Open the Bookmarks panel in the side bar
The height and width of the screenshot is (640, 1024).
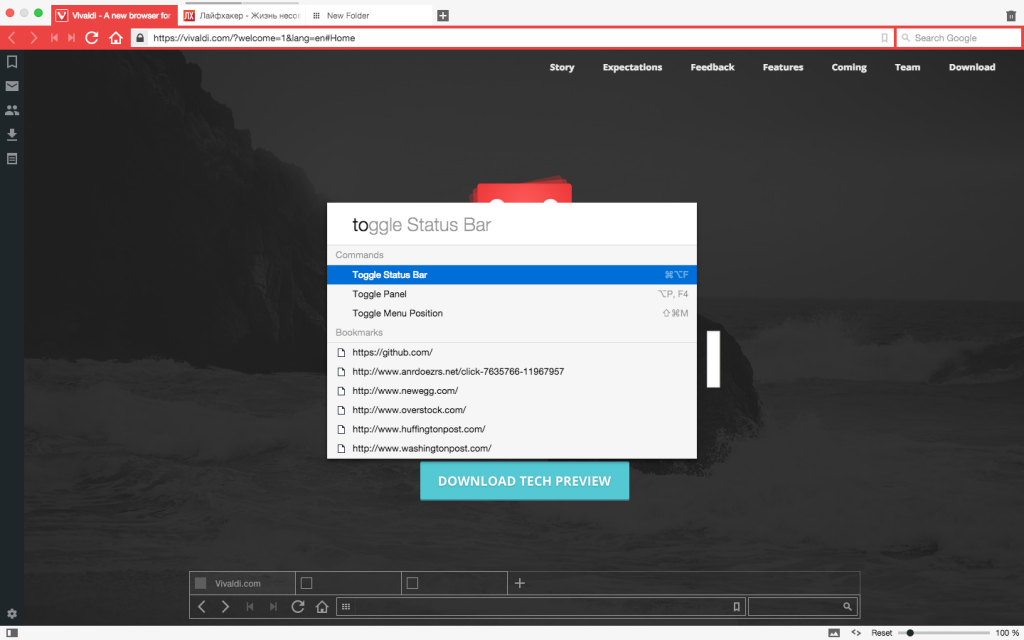click(x=12, y=61)
